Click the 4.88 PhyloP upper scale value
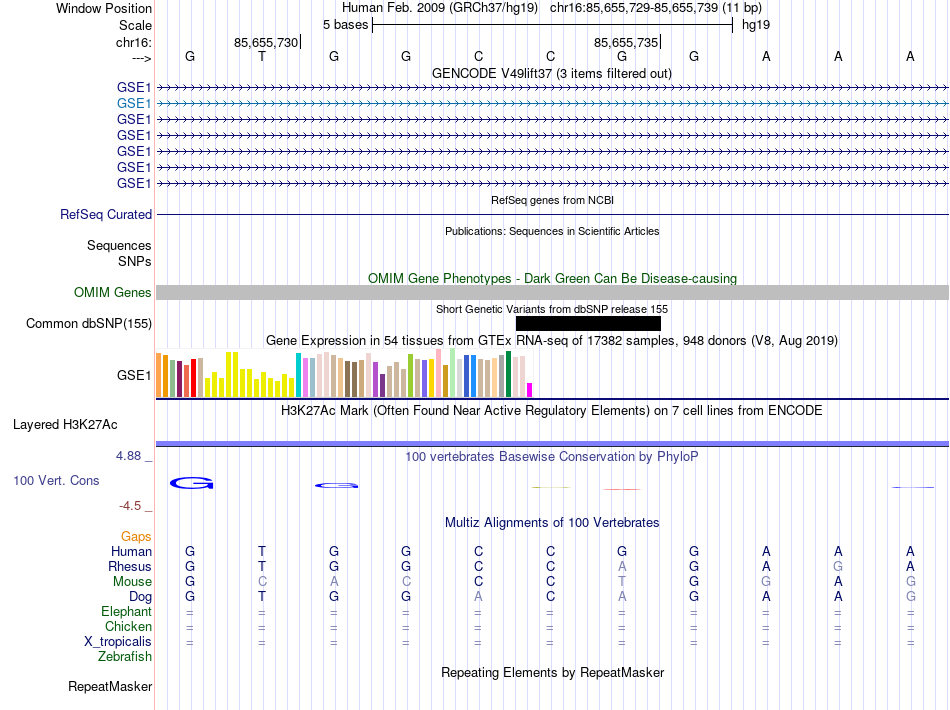The image size is (950, 710). tap(129, 456)
